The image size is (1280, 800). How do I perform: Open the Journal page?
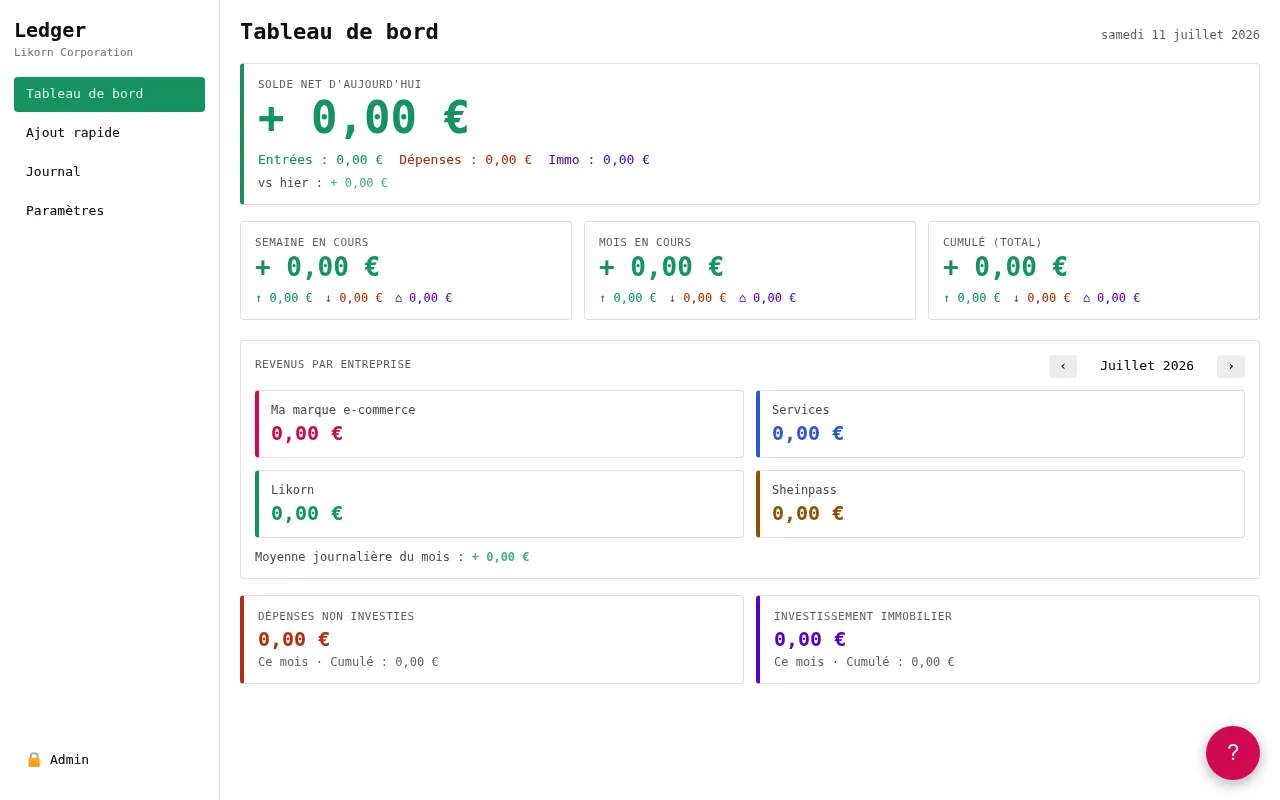109,172
